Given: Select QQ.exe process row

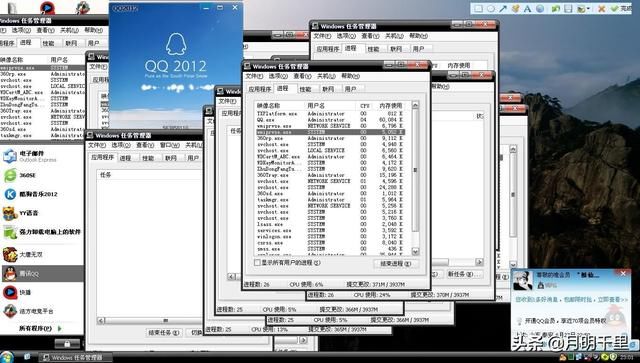Looking at the screenshot, I should [x=330, y=120].
